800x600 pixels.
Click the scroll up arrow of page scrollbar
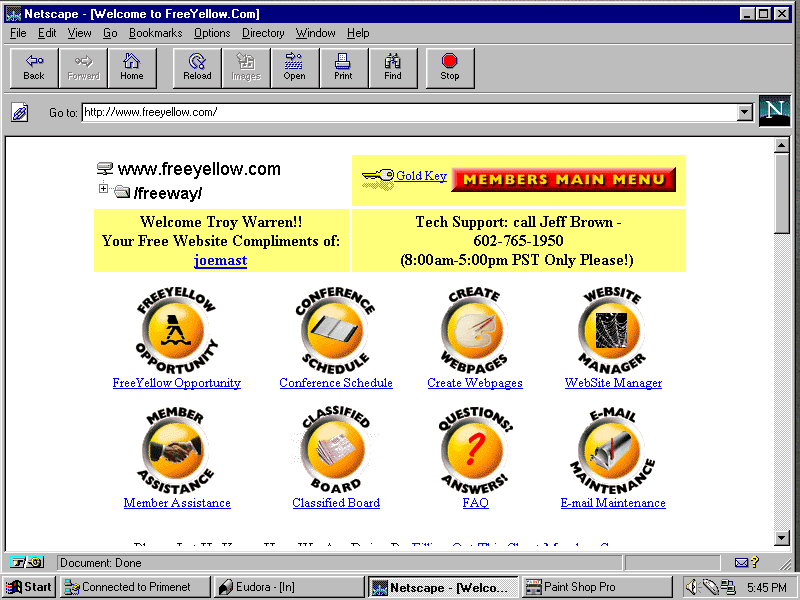(x=782, y=146)
